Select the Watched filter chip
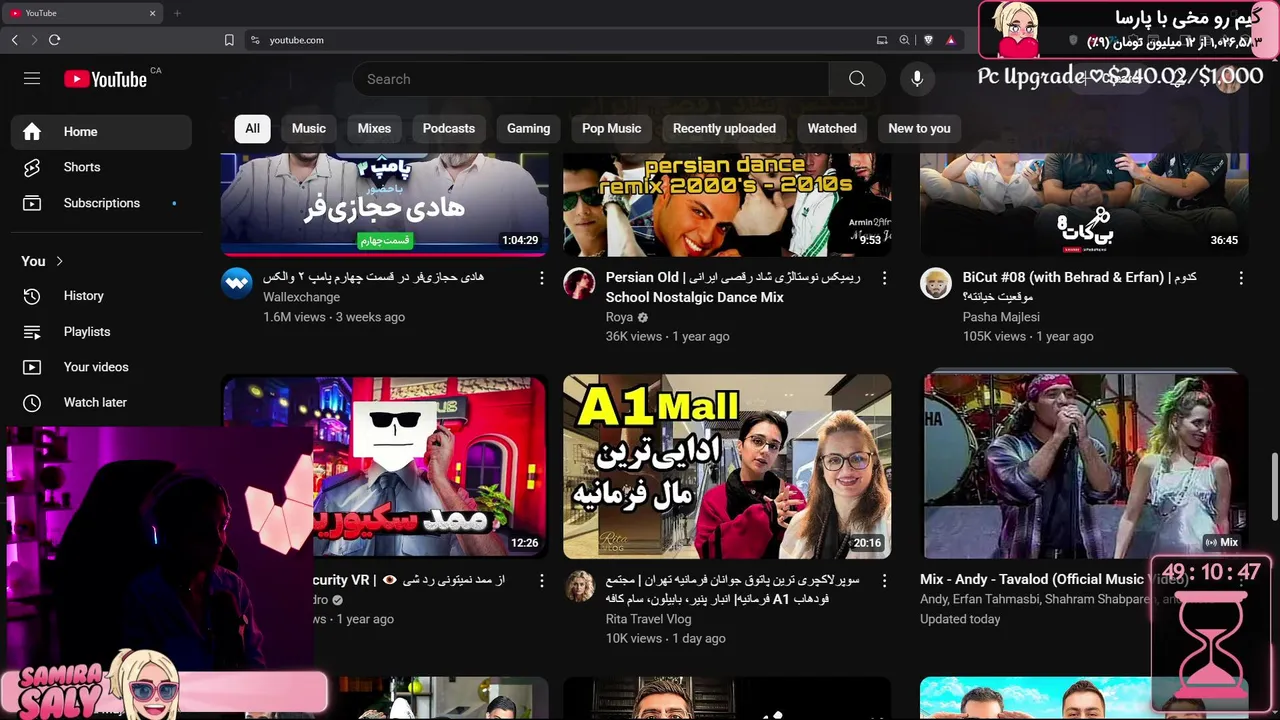Image resolution: width=1280 pixels, height=720 pixels. click(x=832, y=128)
